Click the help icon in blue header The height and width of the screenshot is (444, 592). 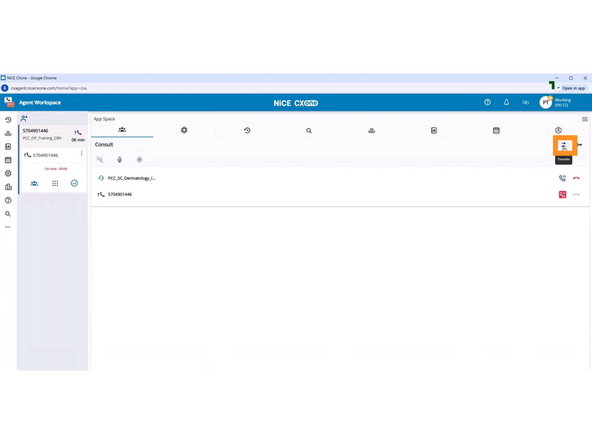(x=487, y=102)
